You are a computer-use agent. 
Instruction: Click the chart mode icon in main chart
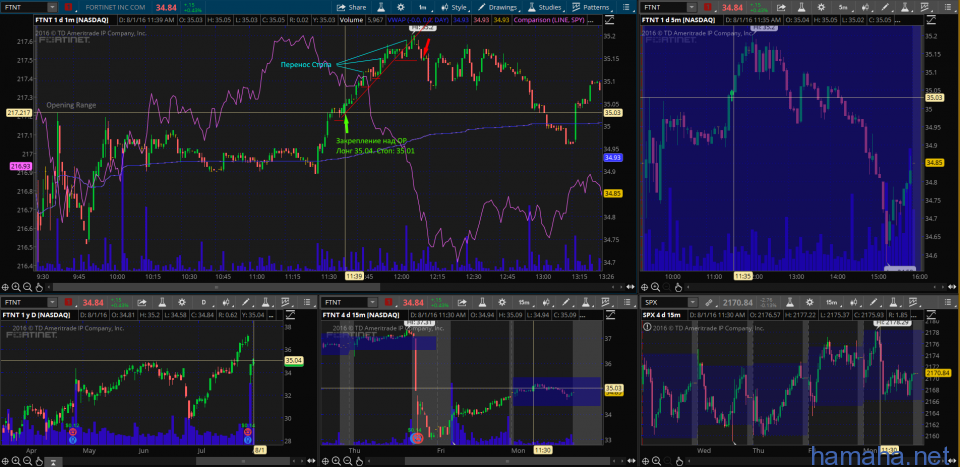pos(609,20)
